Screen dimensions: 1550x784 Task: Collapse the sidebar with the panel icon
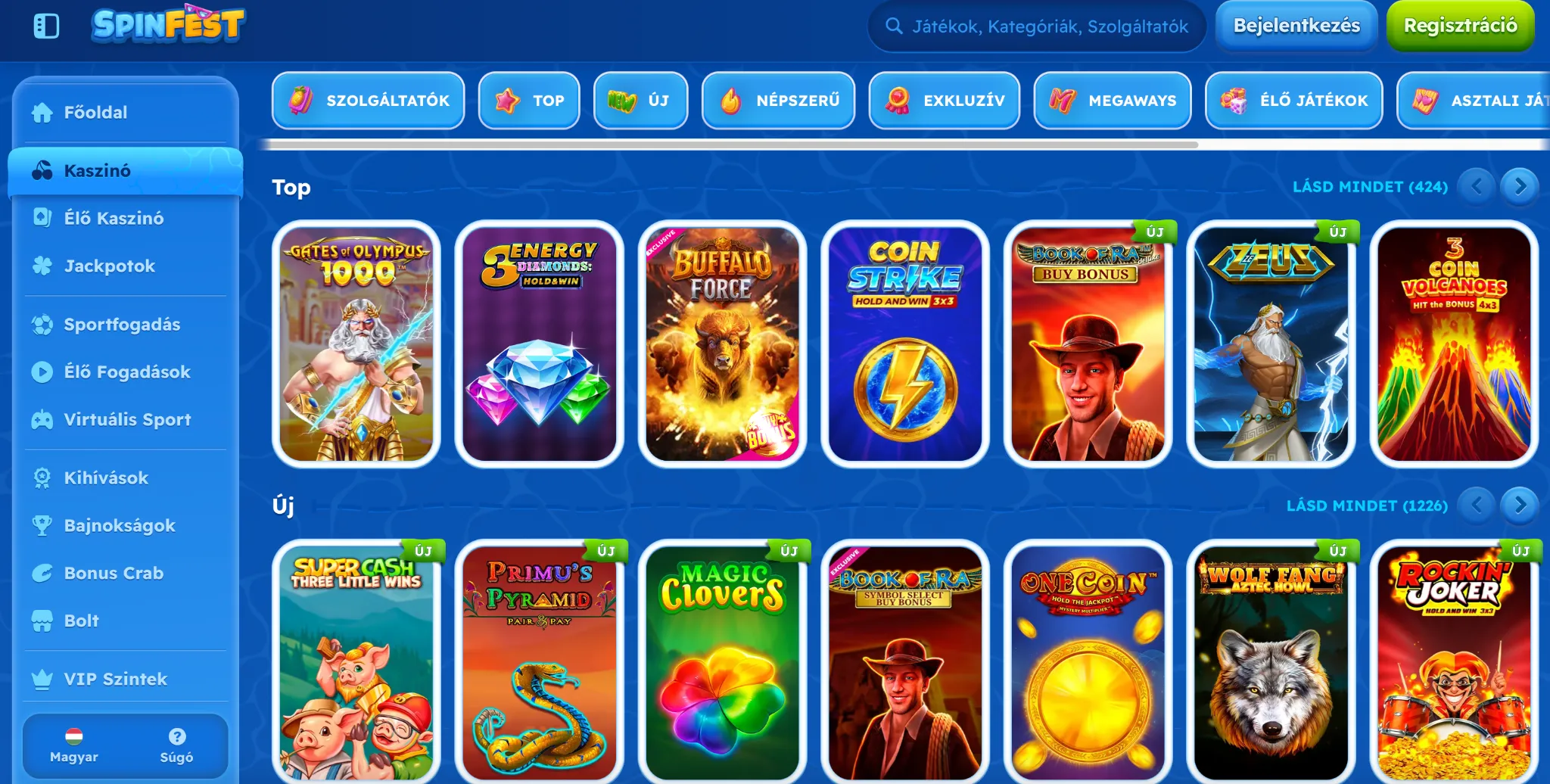pyautogui.click(x=46, y=26)
